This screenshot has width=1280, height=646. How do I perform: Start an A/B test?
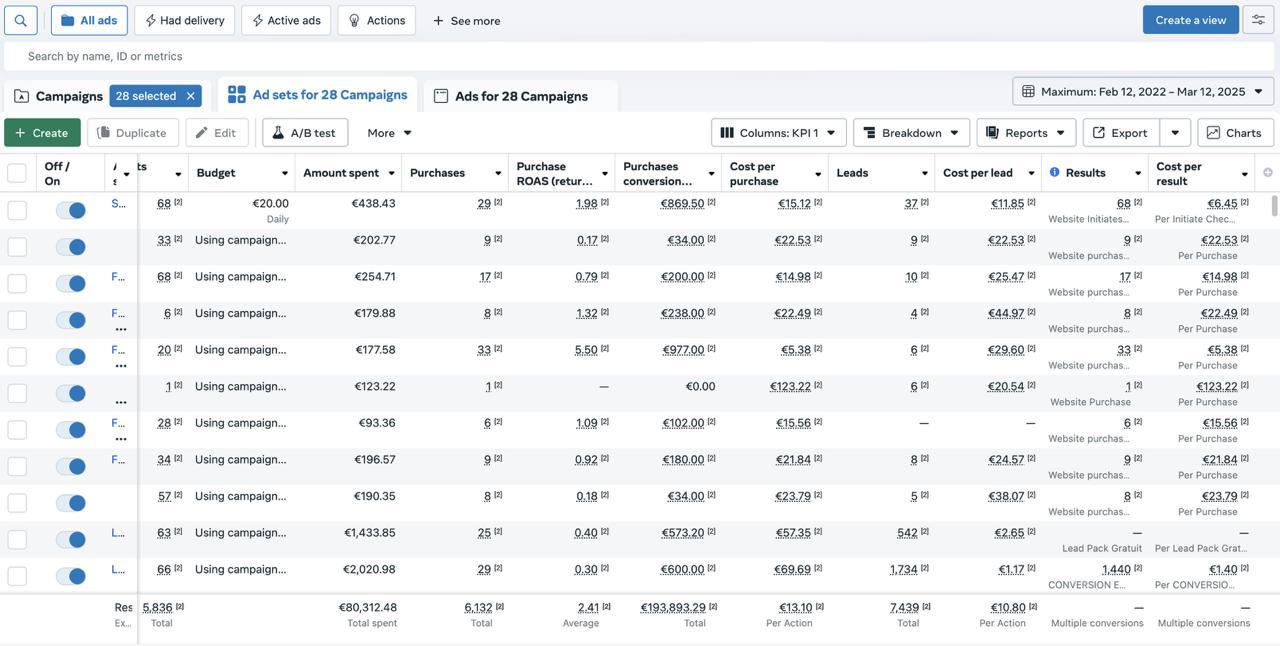(305, 133)
